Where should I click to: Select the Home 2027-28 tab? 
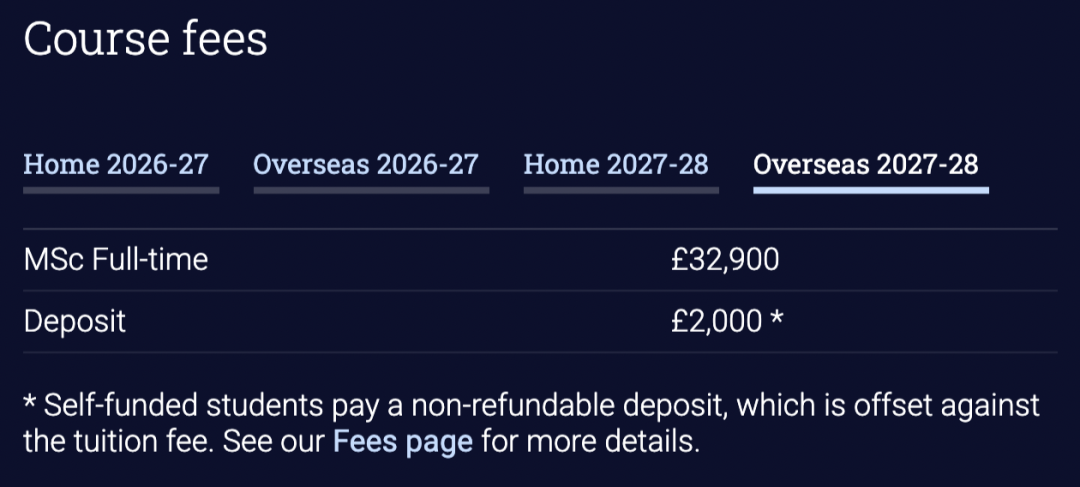[616, 165]
